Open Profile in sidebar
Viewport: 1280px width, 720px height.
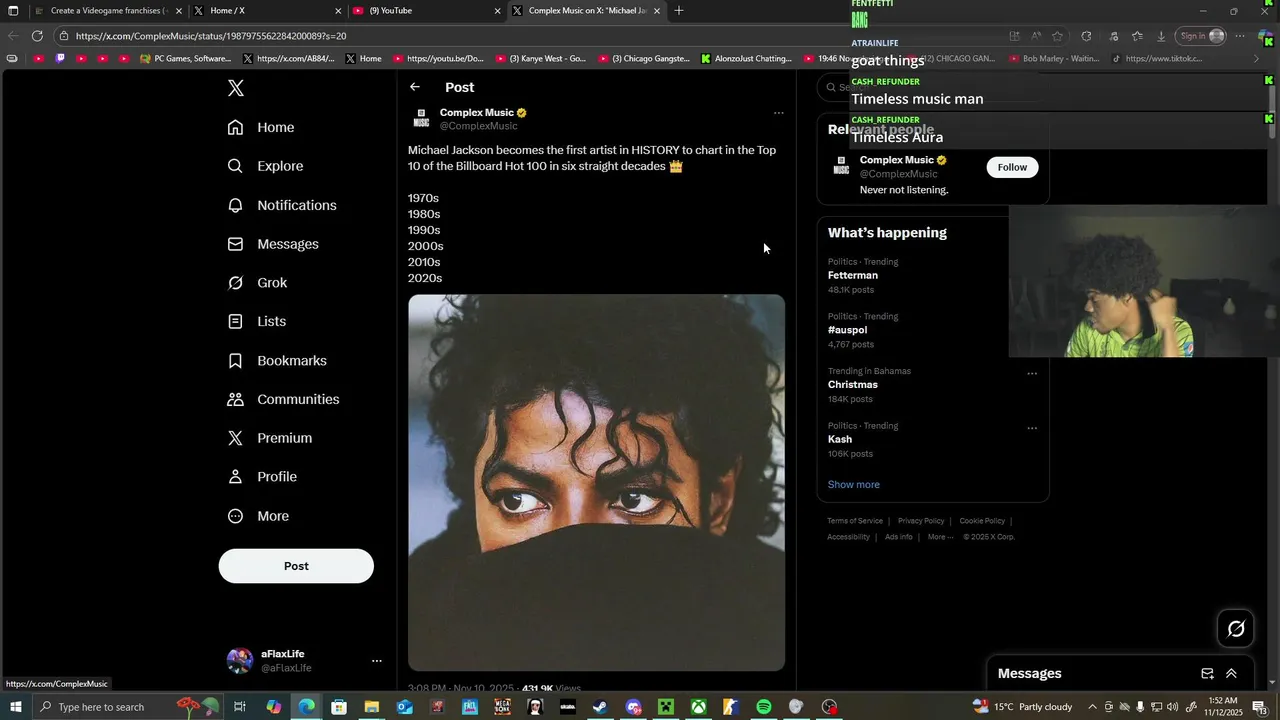262,477
